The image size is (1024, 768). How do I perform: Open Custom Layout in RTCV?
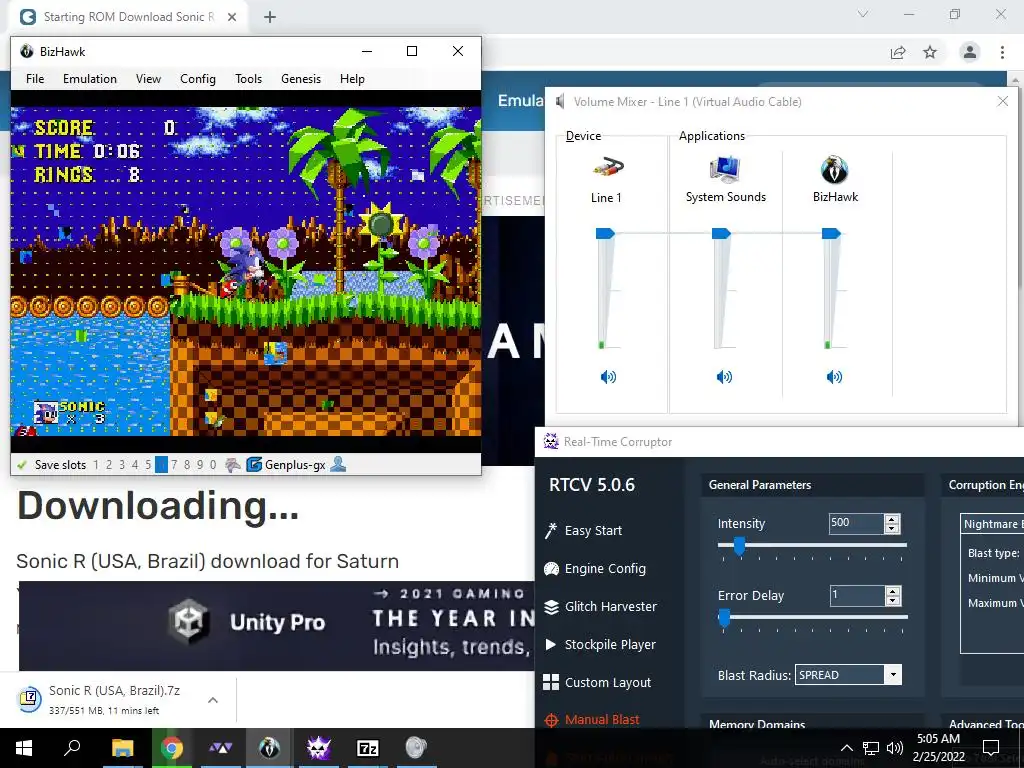598,682
